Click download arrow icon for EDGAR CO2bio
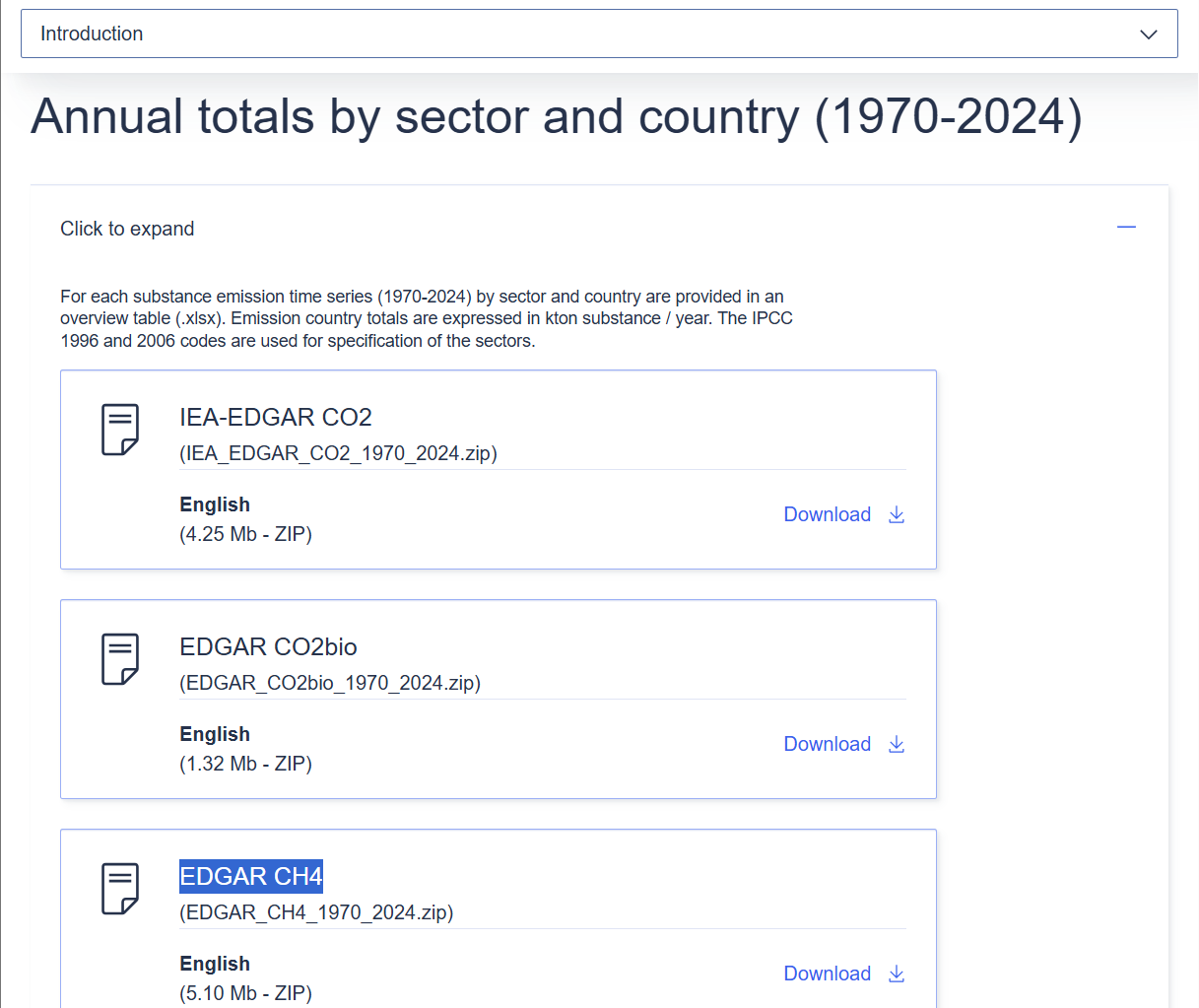 (897, 744)
